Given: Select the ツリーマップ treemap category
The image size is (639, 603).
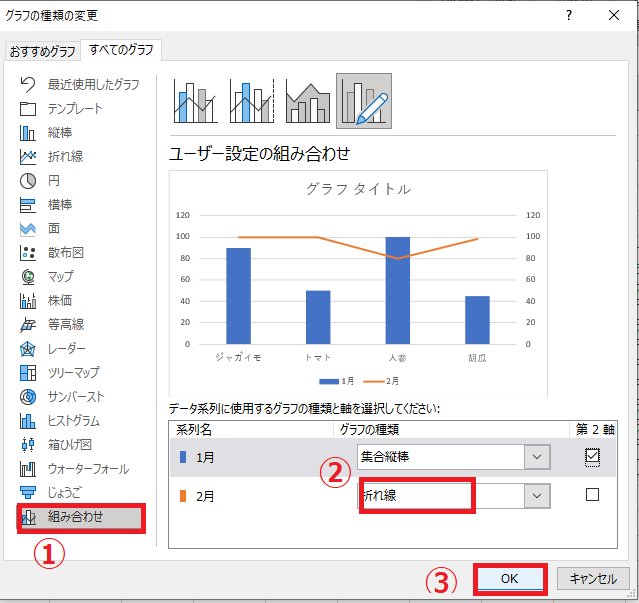Looking at the screenshot, I should point(59,373).
